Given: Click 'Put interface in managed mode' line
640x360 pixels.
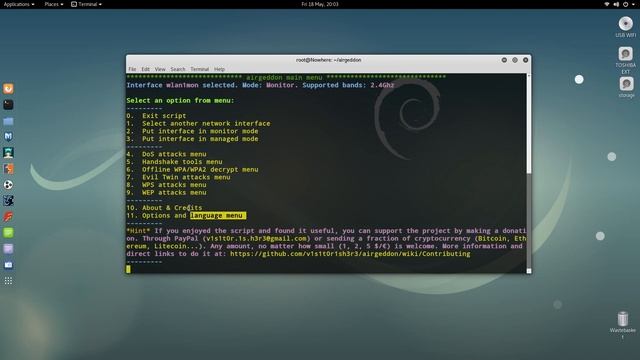Looking at the screenshot, I should [192, 139].
